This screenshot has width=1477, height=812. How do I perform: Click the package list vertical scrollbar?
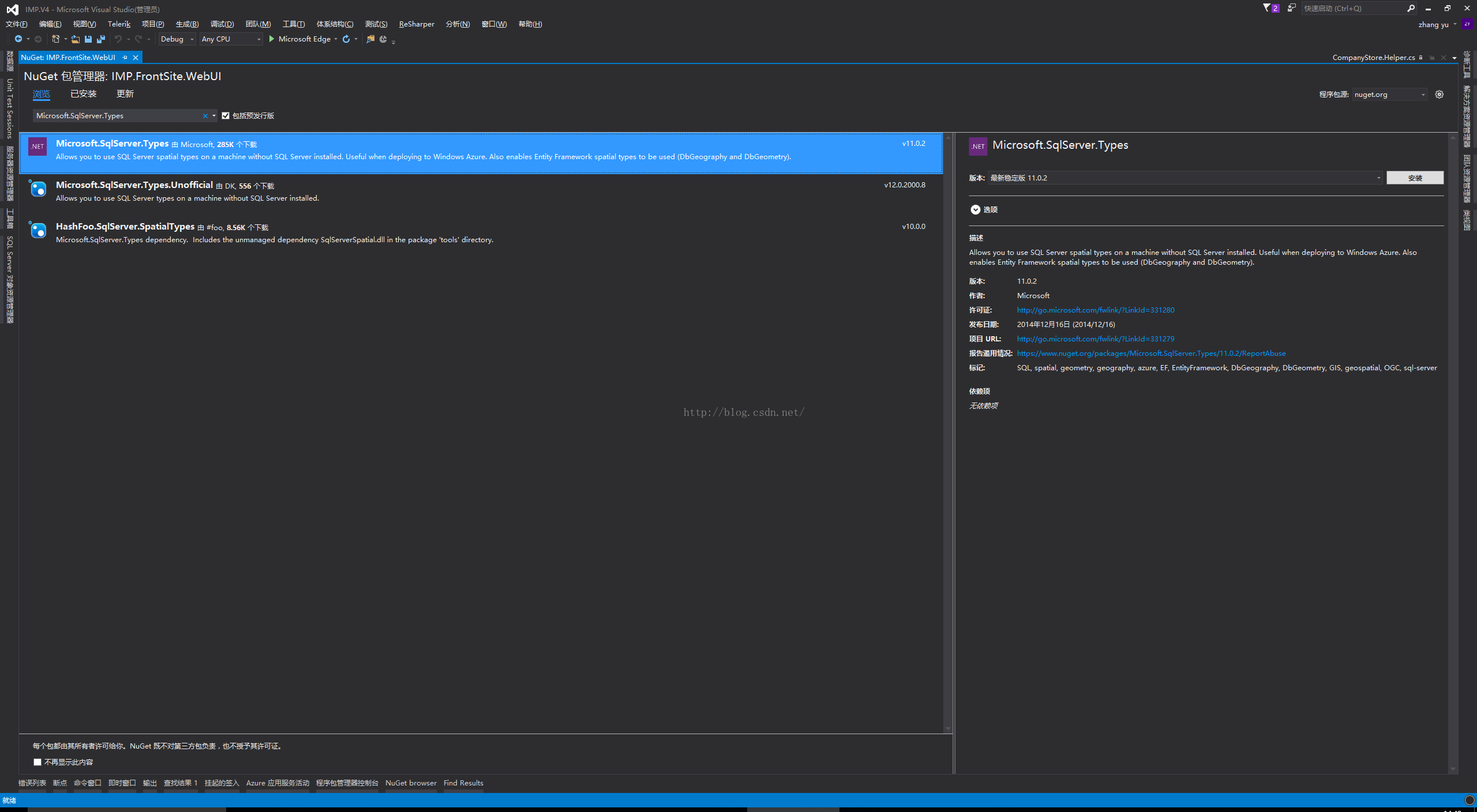pos(948,433)
